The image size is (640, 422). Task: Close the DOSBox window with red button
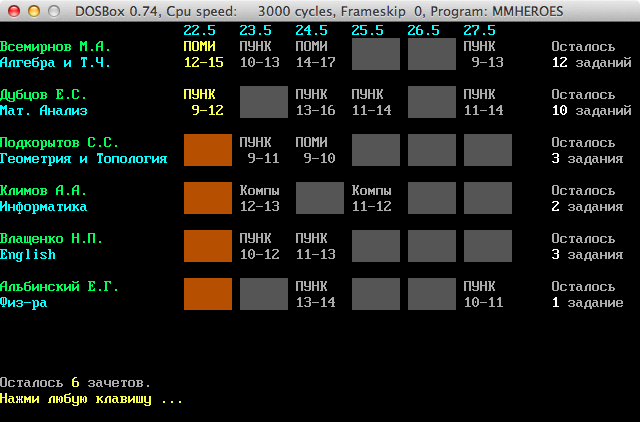coord(14,11)
